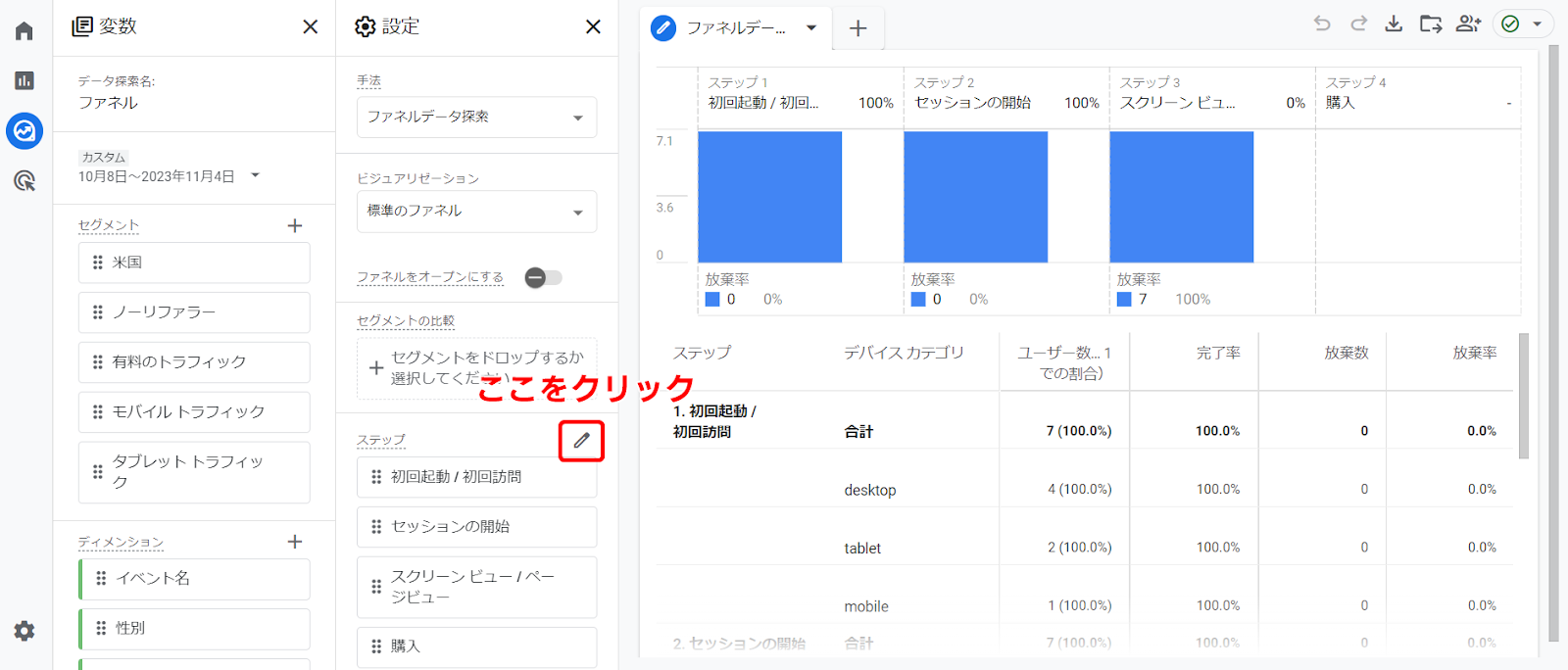Screen dimensions: 1568x670
Task: Close the 設定 panel
Action: click(593, 26)
